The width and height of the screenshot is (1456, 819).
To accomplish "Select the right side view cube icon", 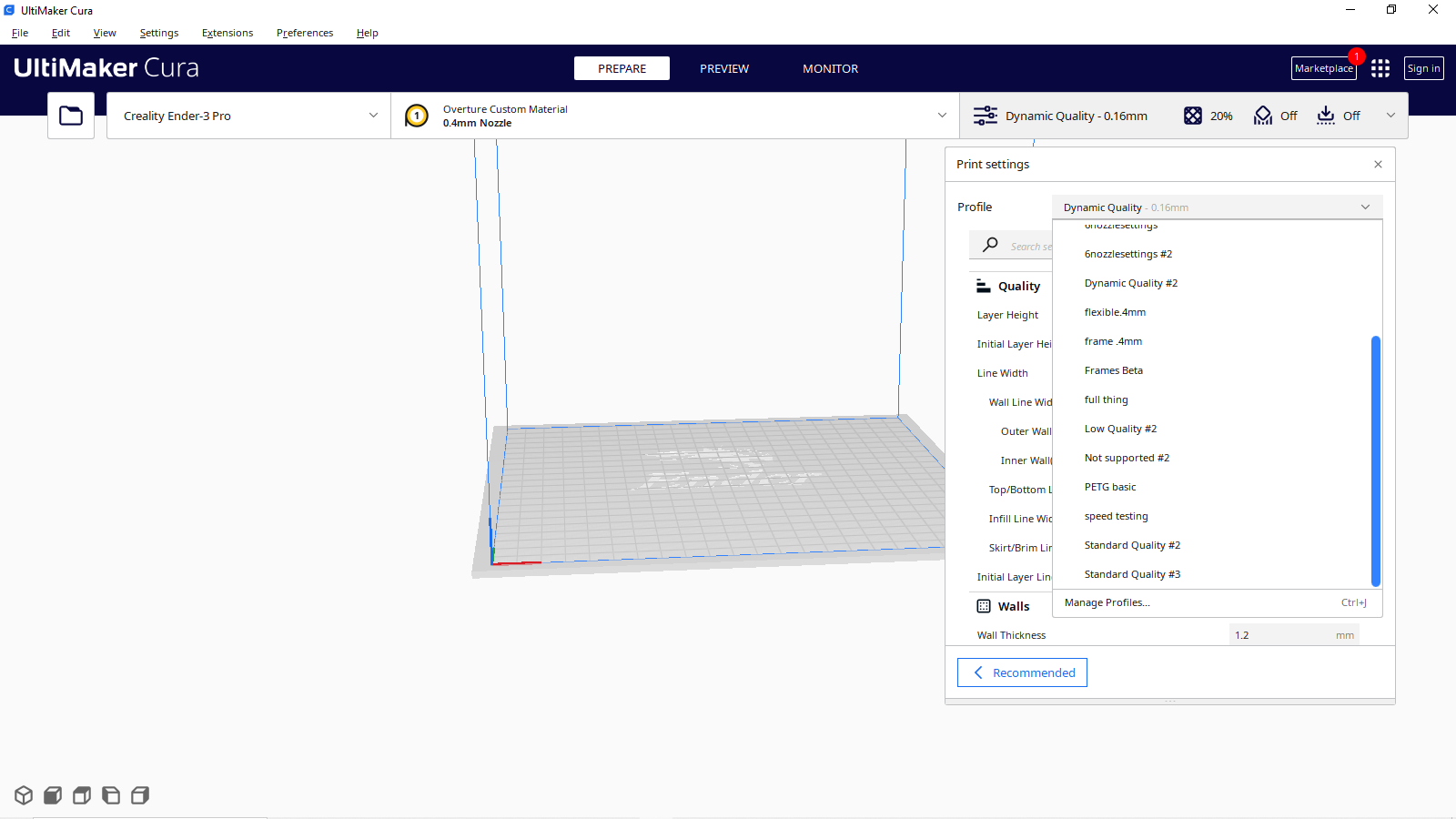I will 139,794.
